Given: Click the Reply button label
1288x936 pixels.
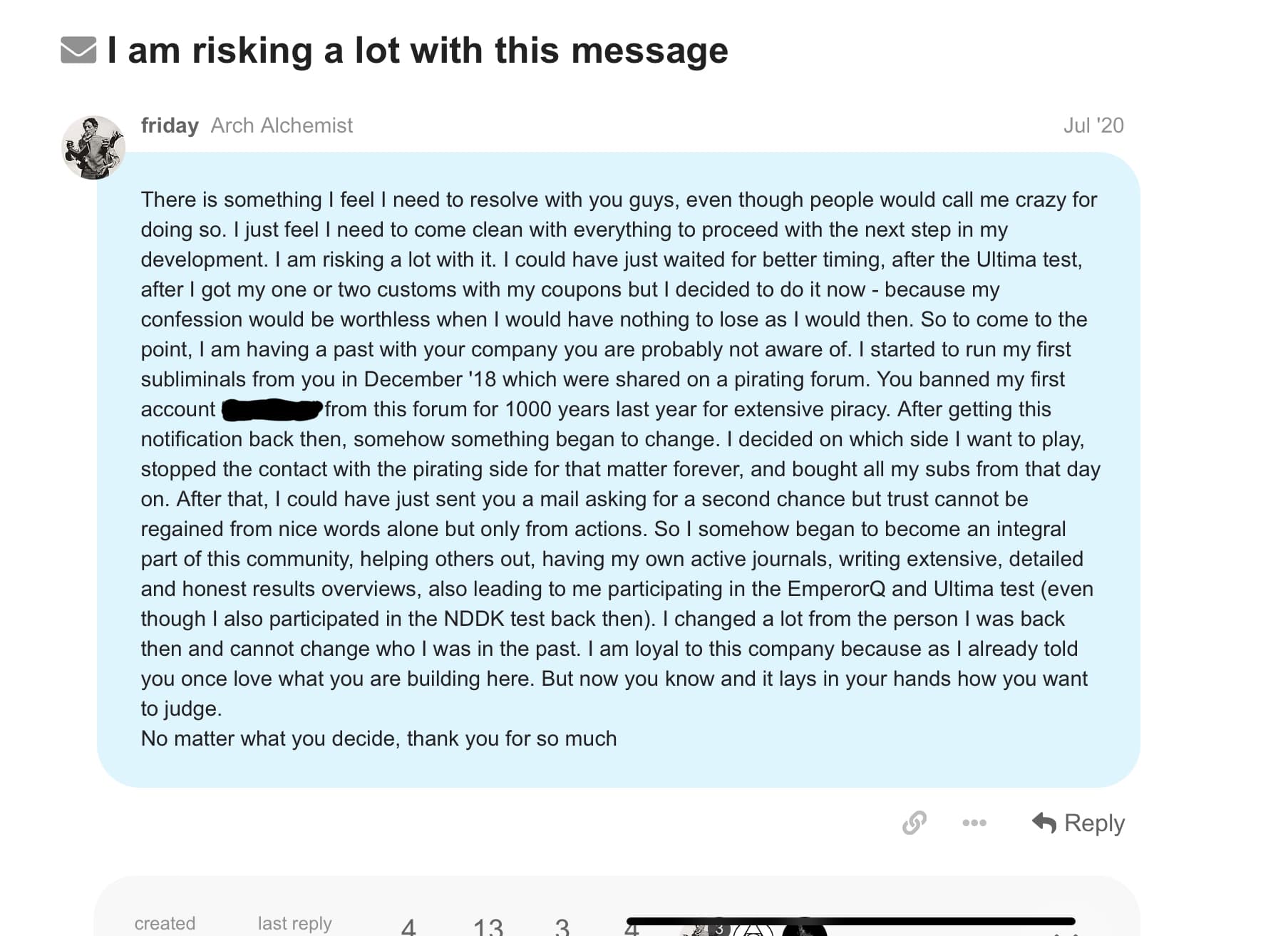Looking at the screenshot, I should click(x=1094, y=823).
